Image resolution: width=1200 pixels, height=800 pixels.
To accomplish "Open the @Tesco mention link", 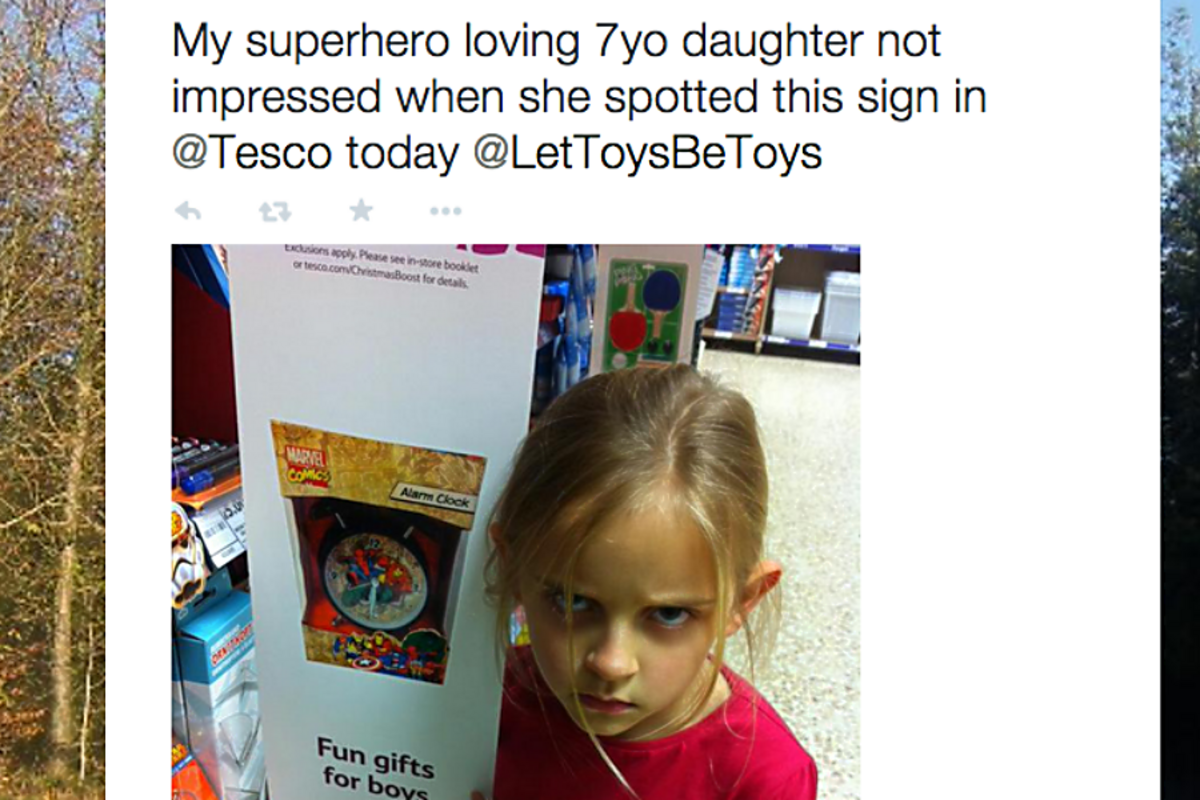I will 254,153.
